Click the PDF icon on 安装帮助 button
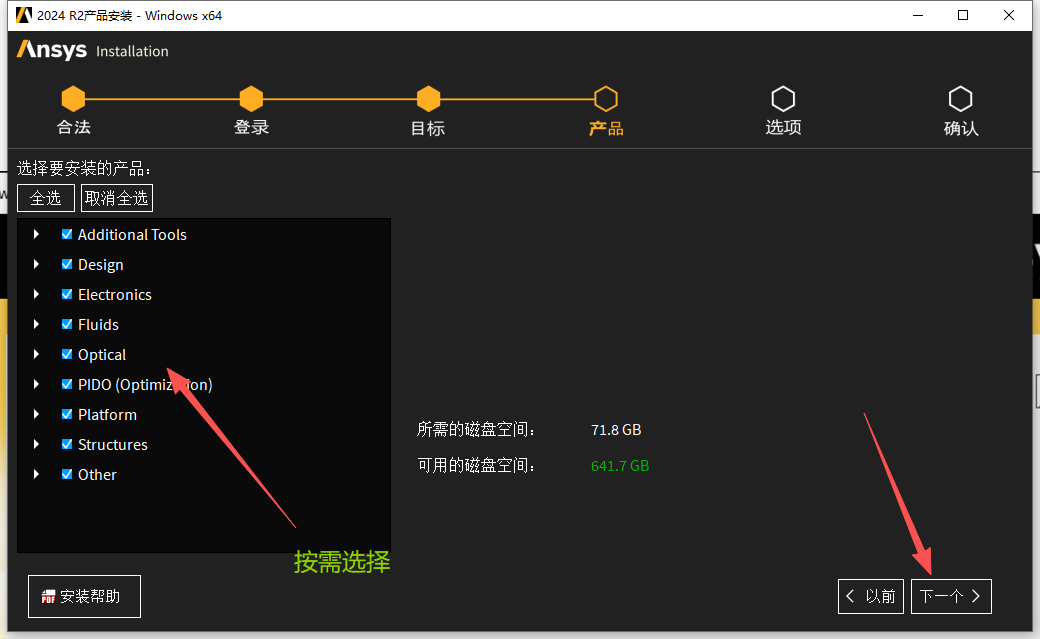1040x639 pixels. (48, 596)
